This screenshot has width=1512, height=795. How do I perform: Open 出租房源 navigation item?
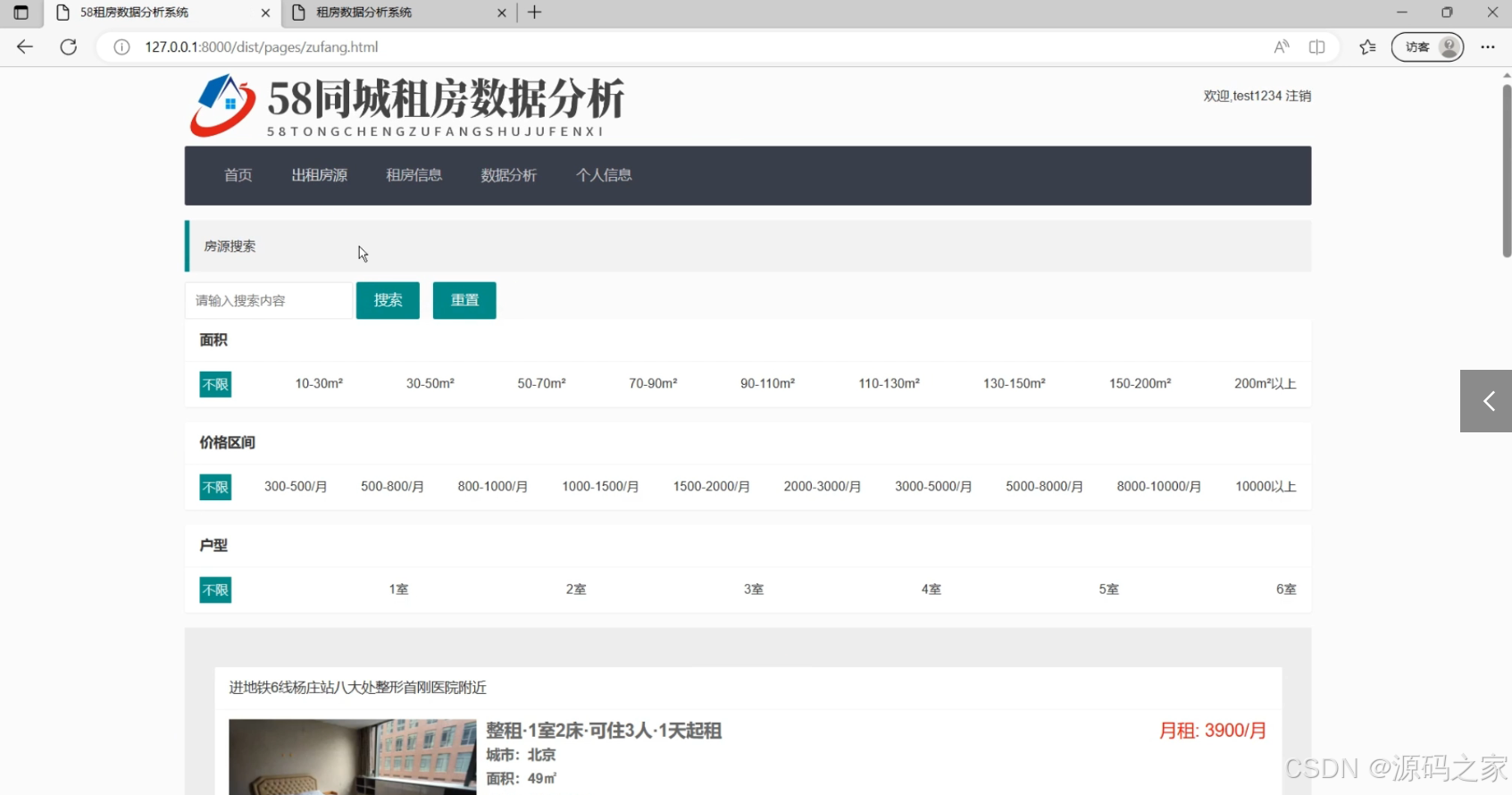click(x=319, y=175)
